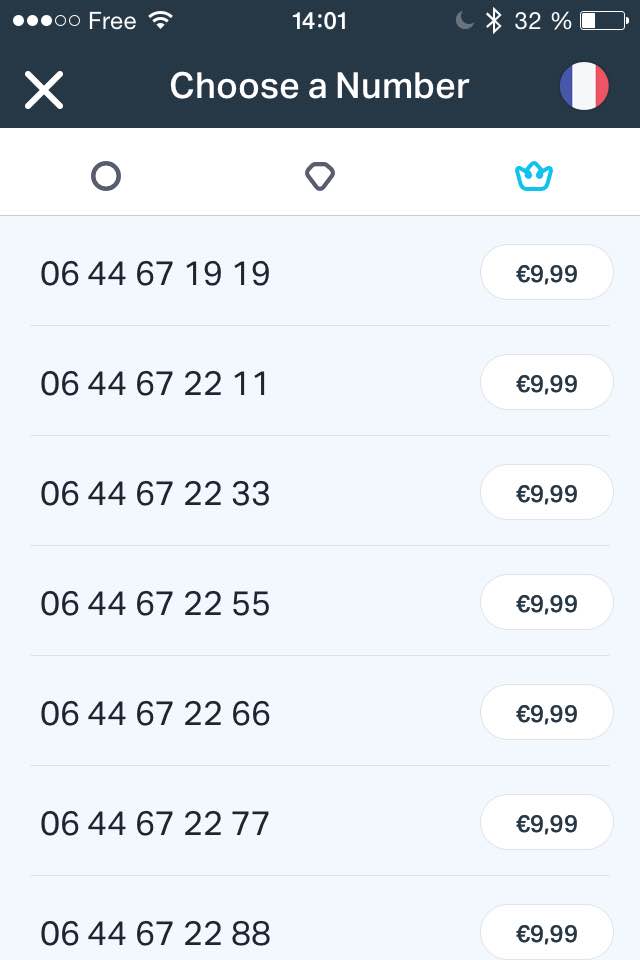Image resolution: width=640 pixels, height=960 pixels.
Task: Tap the Wi-Fi icon in status bar
Action: [x=159, y=20]
